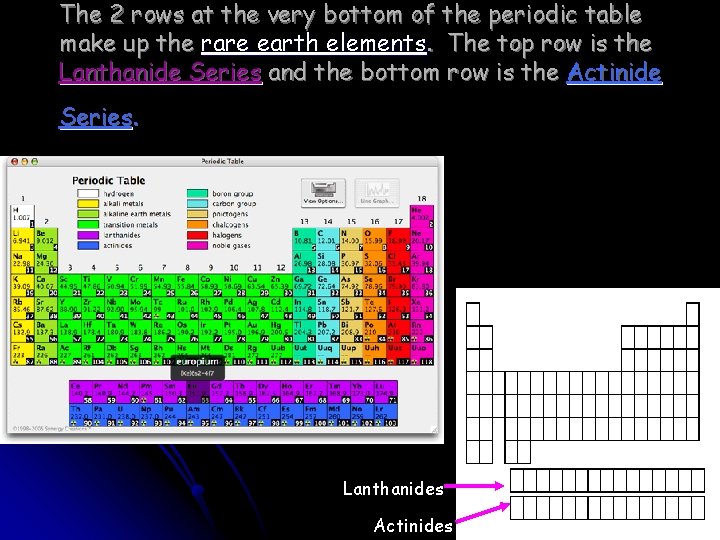Click the noble gases magenta swatch
This screenshot has height=540, width=720.
(197, 246)
